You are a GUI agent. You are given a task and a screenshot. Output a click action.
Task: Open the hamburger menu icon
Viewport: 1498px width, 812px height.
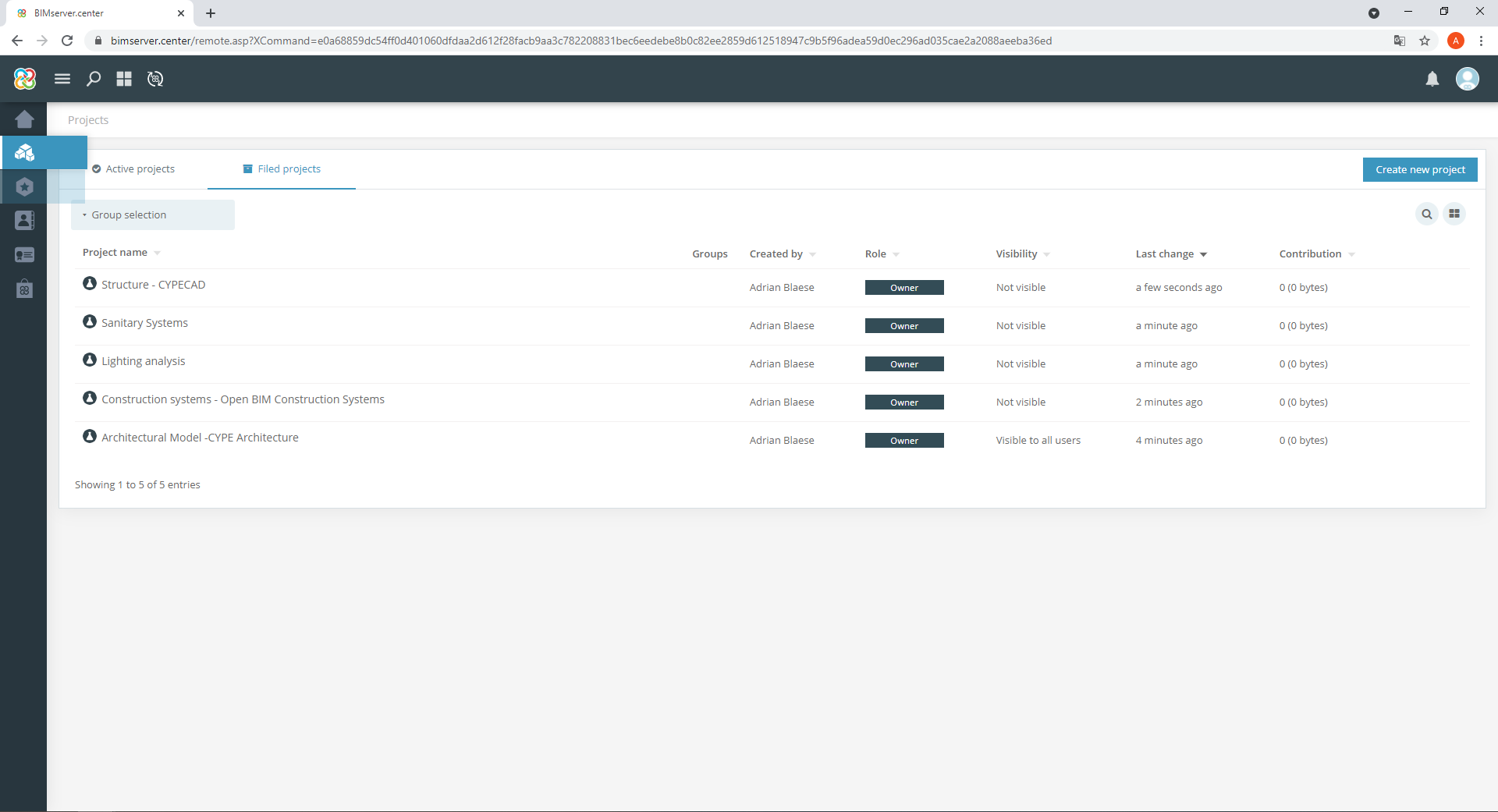[x=62, y=79]
